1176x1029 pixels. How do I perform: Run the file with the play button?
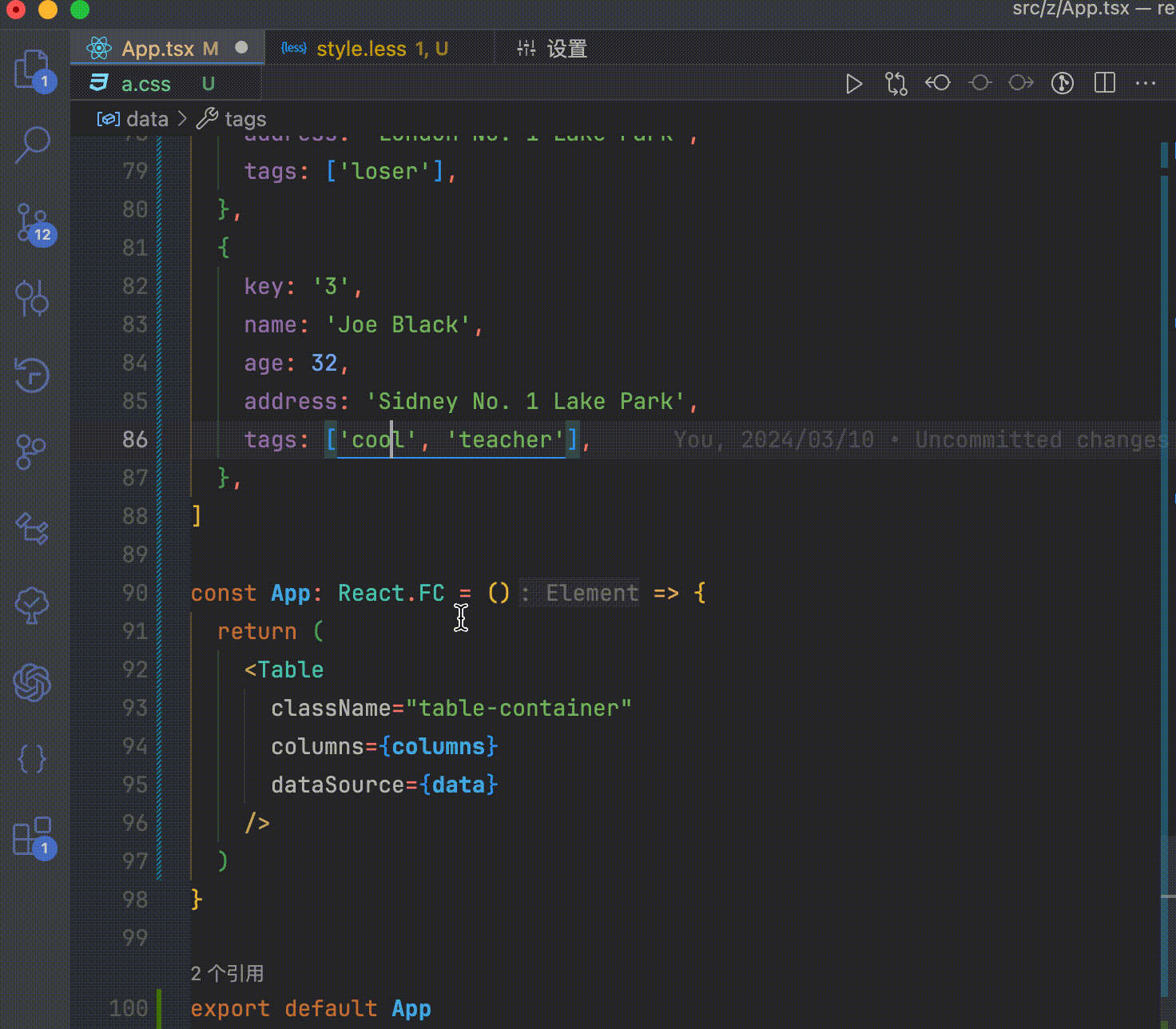[x=854, y=84]
